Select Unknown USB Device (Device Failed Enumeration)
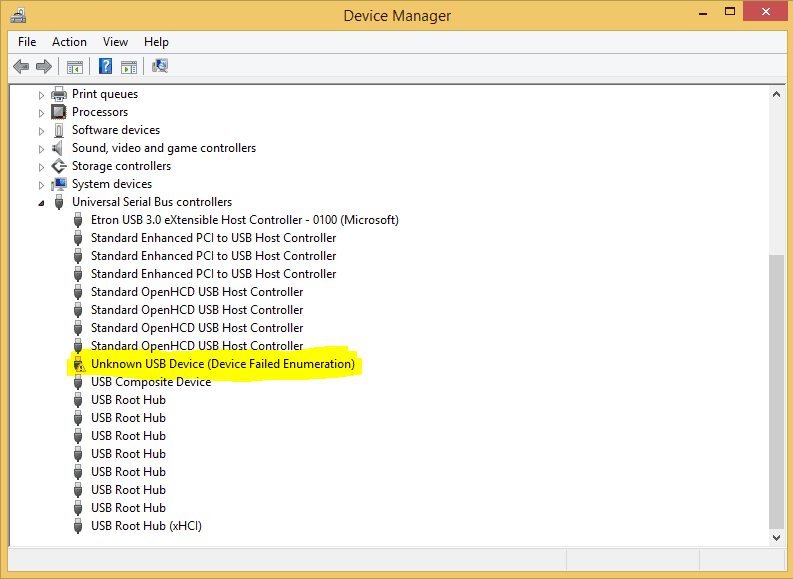This screenshot has height=579, width=793. pyautogui.click(x=223, y=364)
